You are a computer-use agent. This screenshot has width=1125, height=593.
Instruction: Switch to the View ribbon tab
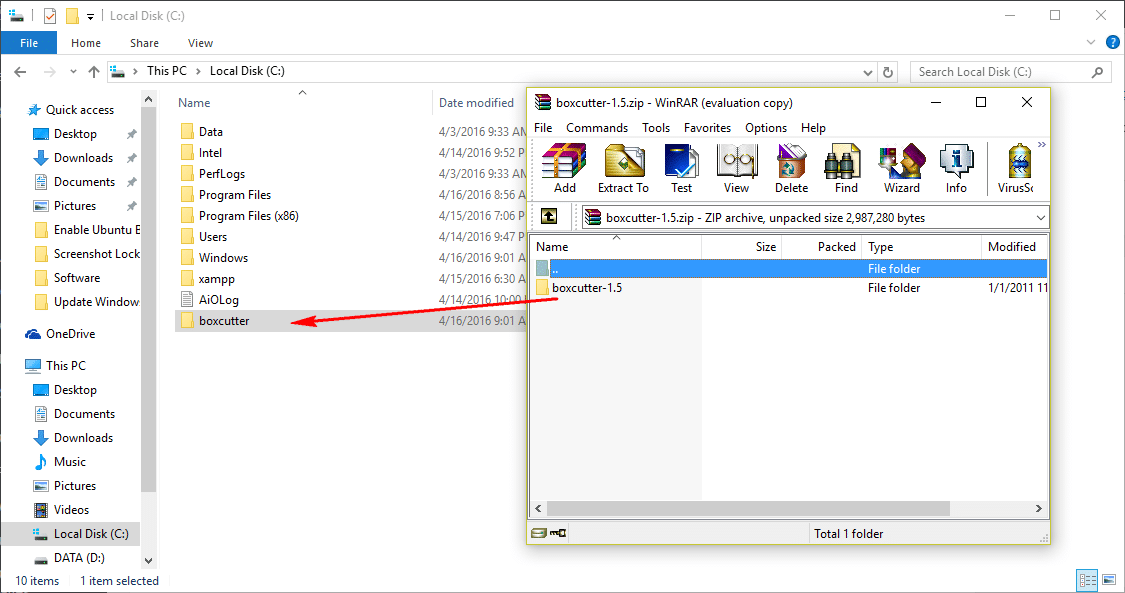(200, 43)
